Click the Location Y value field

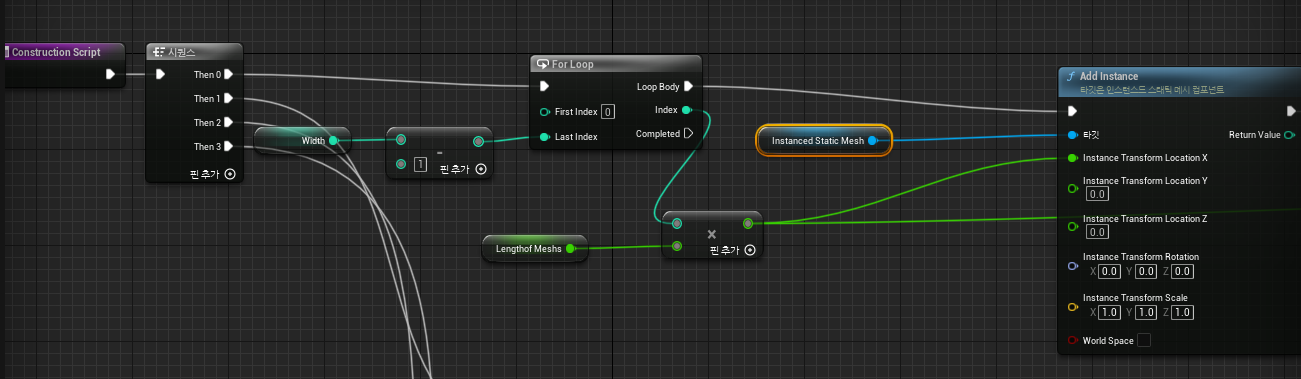(1096, 194)
